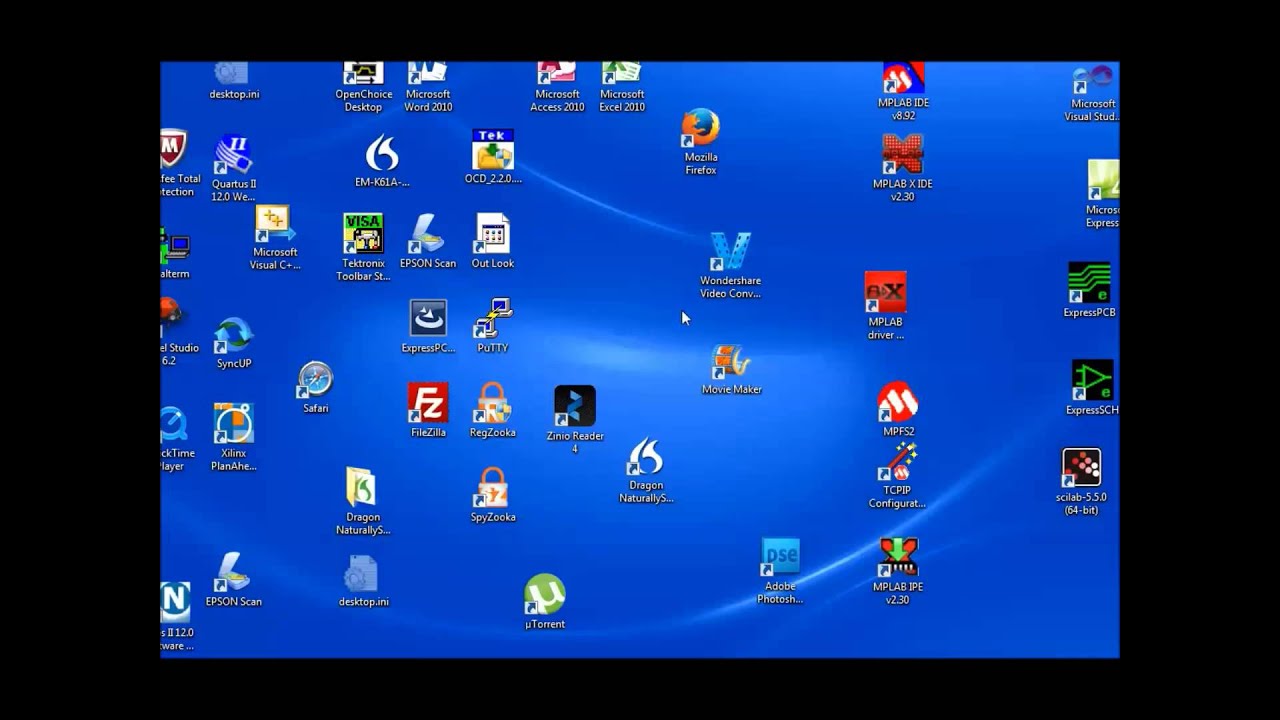Viewport: 1280px width, 720px height.
Task: Select the Tek OCD_2.2.0... folder icon
Action: pyautogui.click(x=493, y=156)
